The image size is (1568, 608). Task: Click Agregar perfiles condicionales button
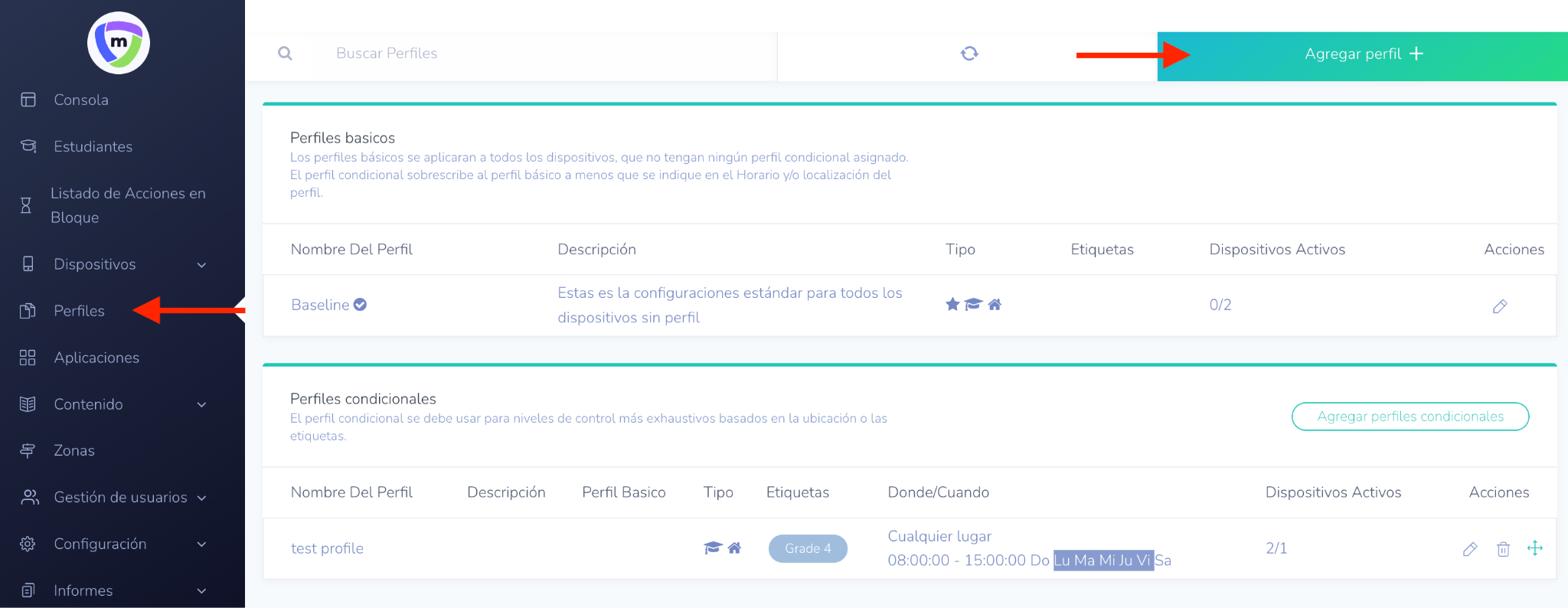pos(1410,417)
